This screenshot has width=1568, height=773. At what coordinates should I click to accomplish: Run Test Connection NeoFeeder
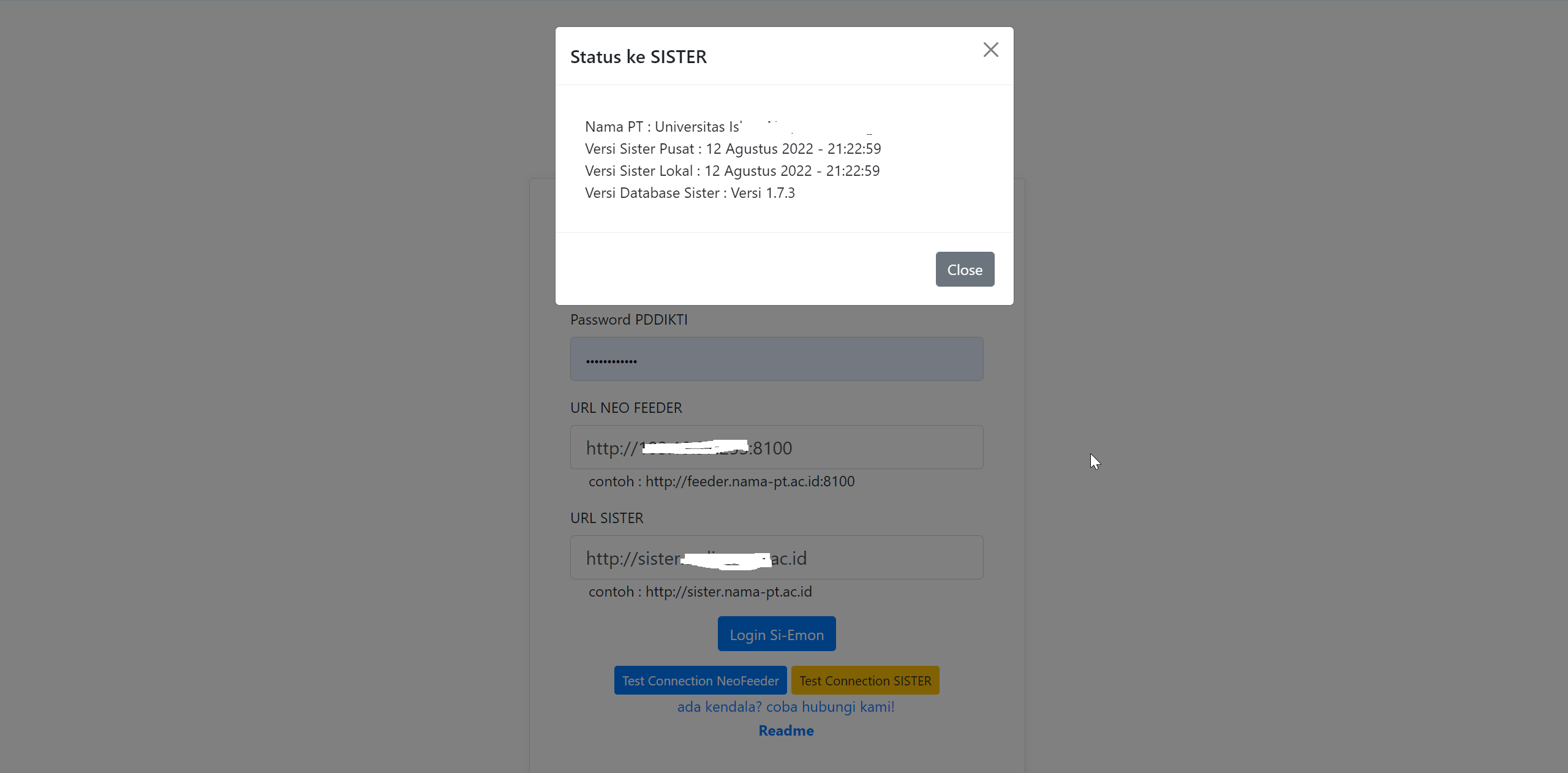(700, 681)
